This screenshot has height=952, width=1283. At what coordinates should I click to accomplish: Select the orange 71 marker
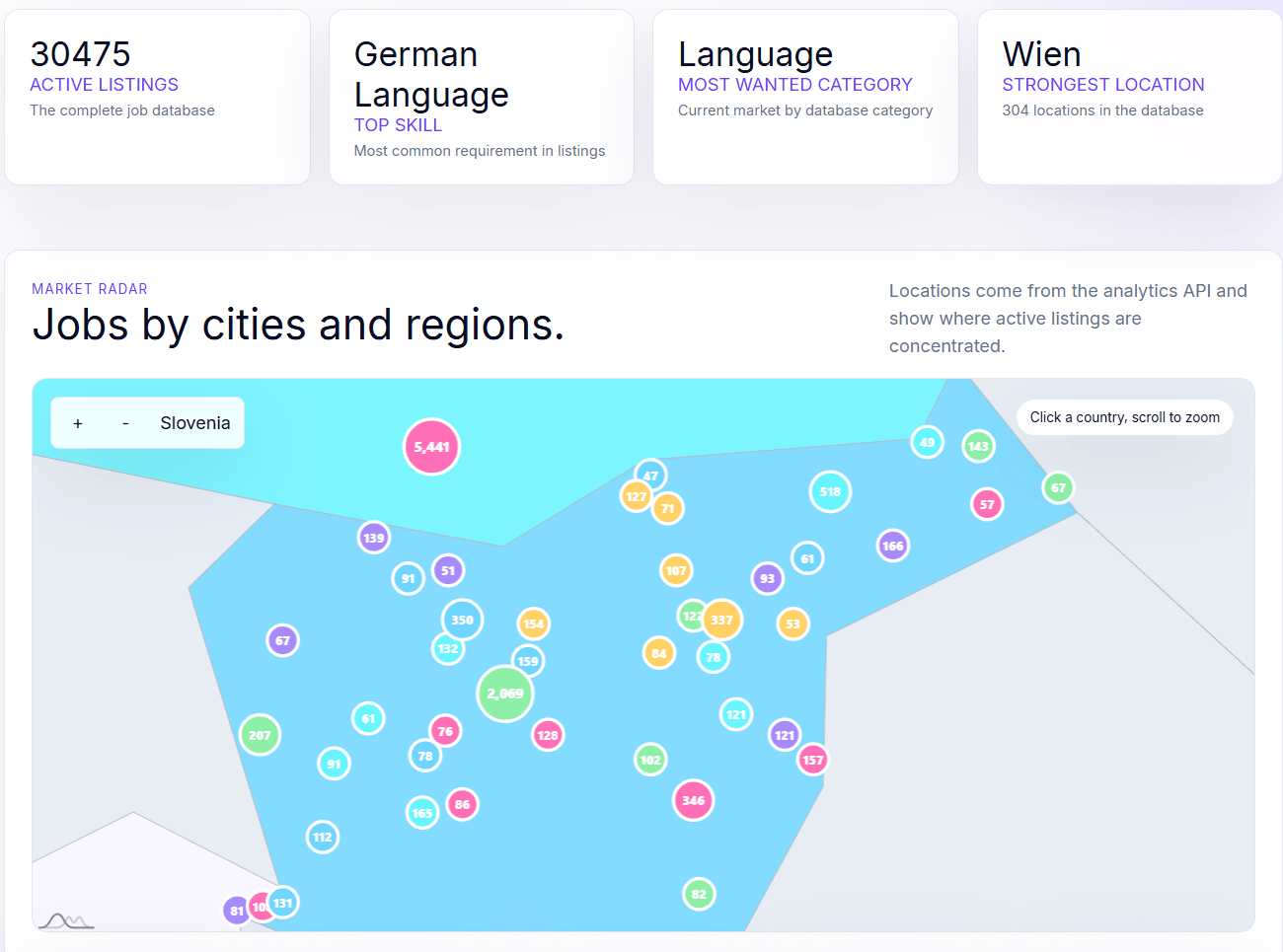pyautogui.click(x=667, y=508)
